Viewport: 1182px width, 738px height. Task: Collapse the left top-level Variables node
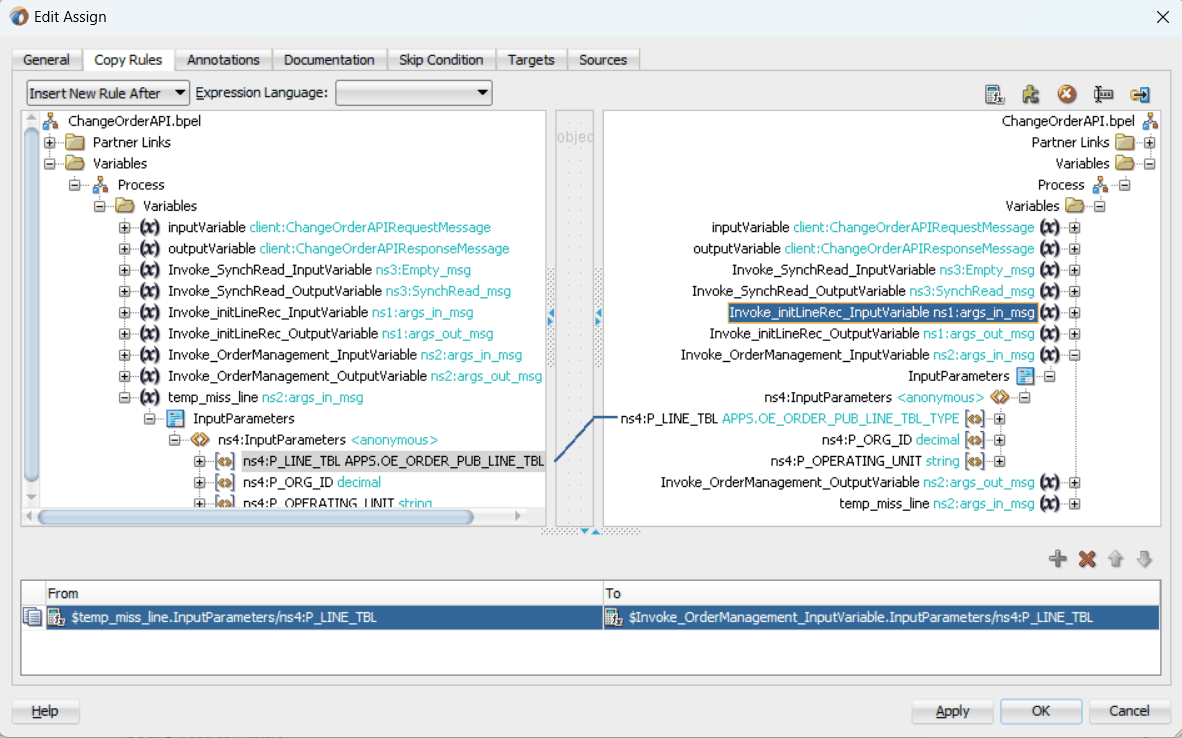coord(50,164)
